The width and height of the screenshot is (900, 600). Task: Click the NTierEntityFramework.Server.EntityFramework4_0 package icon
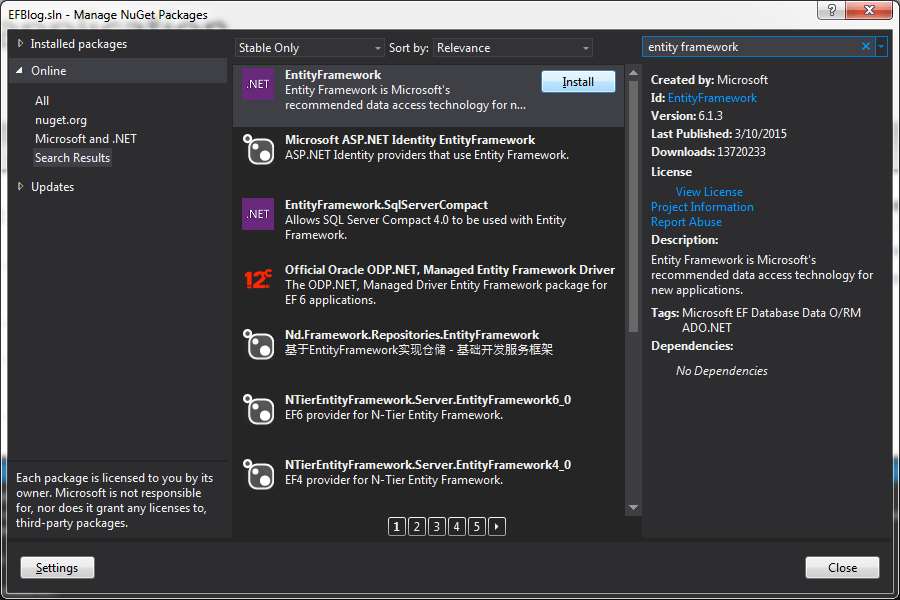coord(258,474)
